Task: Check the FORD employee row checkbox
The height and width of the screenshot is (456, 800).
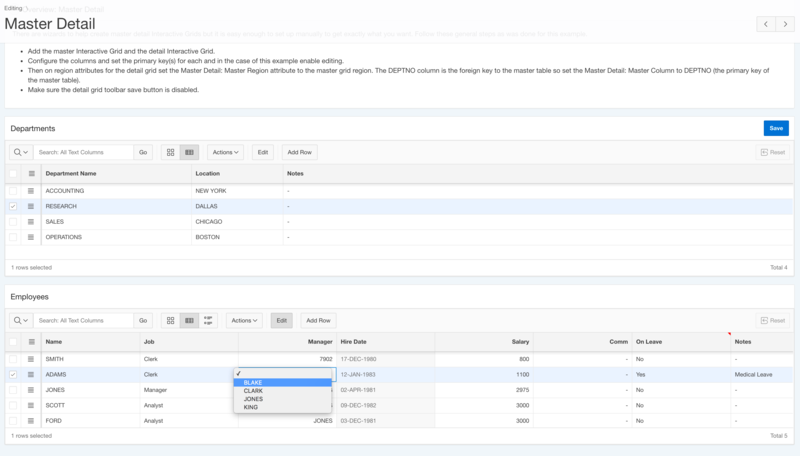Action: tap(13, 421)
